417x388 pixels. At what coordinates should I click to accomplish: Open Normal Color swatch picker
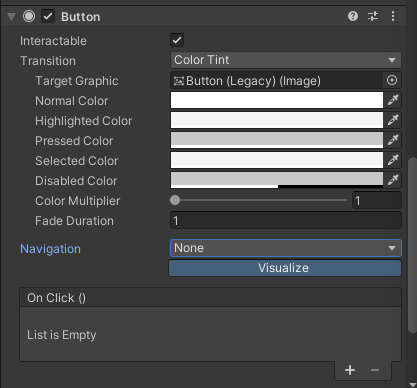(277, 100)
